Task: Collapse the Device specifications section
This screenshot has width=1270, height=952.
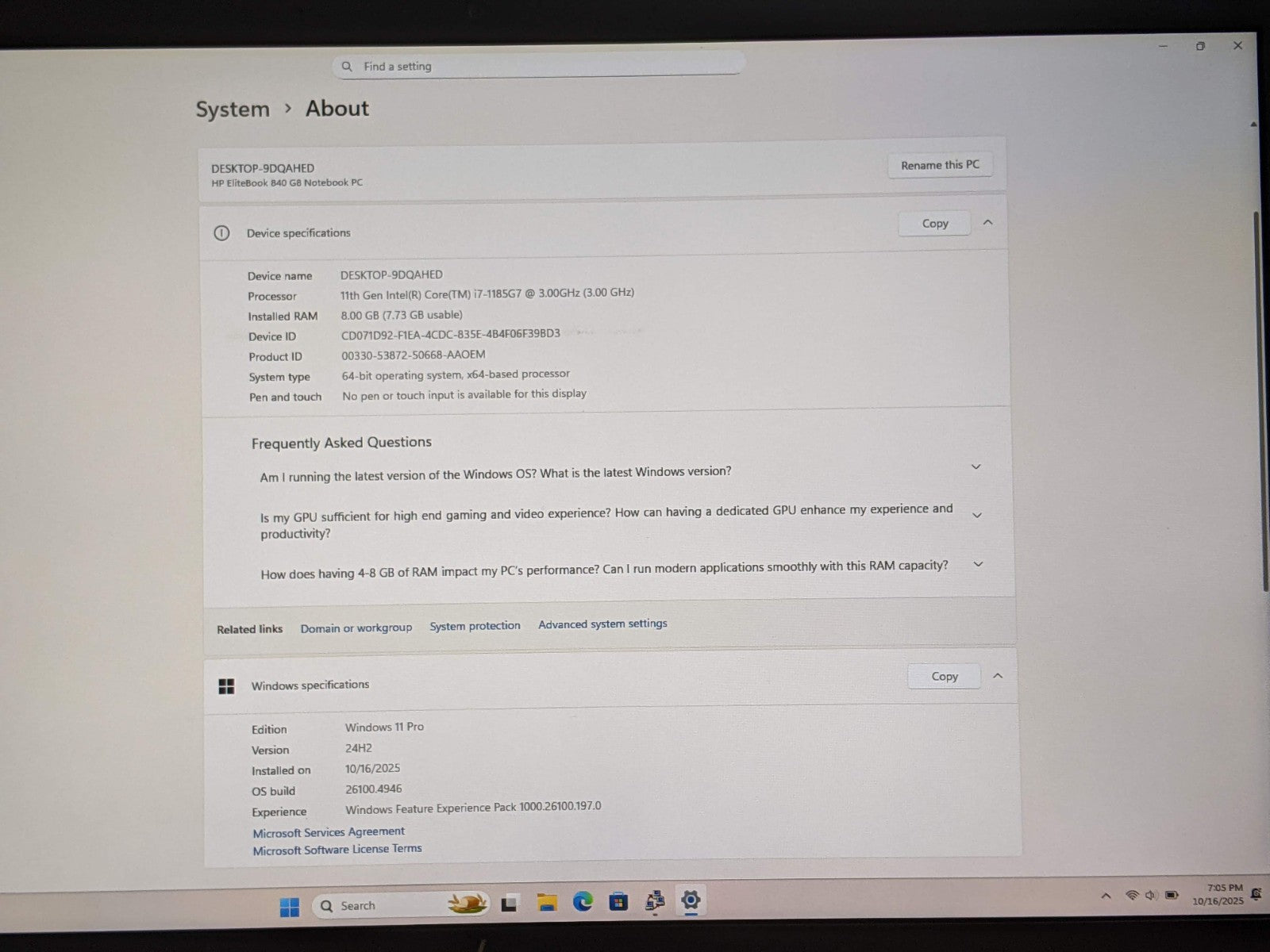Action: point(988,223)
